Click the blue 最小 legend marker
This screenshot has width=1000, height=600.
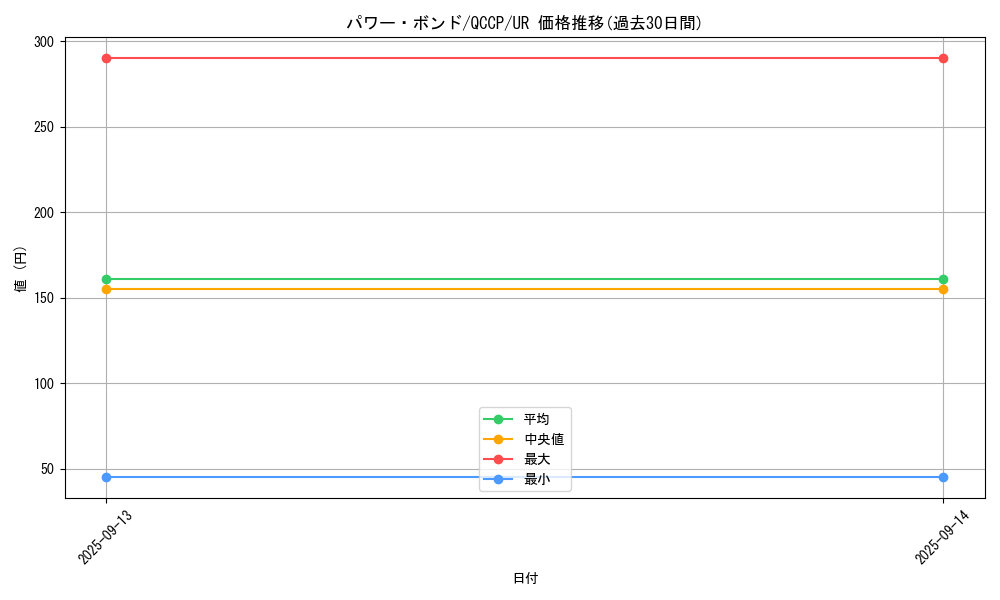point(498,479)
